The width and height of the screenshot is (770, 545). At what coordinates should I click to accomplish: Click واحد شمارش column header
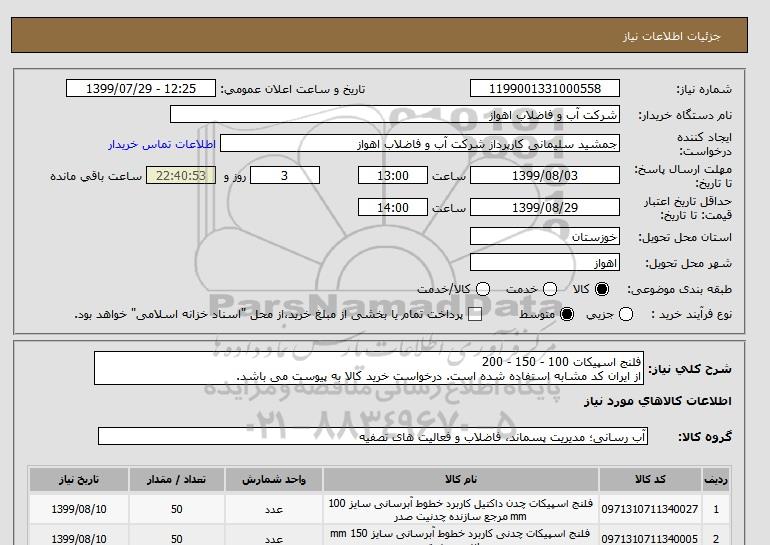(x=274, y=479)
